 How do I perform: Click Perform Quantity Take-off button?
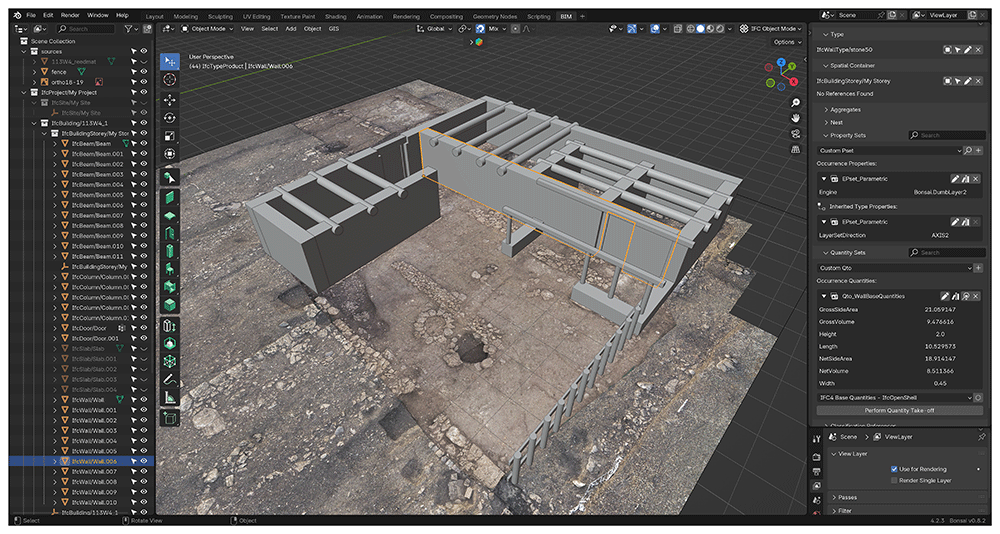pyautogui.click(x=899, y=411)
